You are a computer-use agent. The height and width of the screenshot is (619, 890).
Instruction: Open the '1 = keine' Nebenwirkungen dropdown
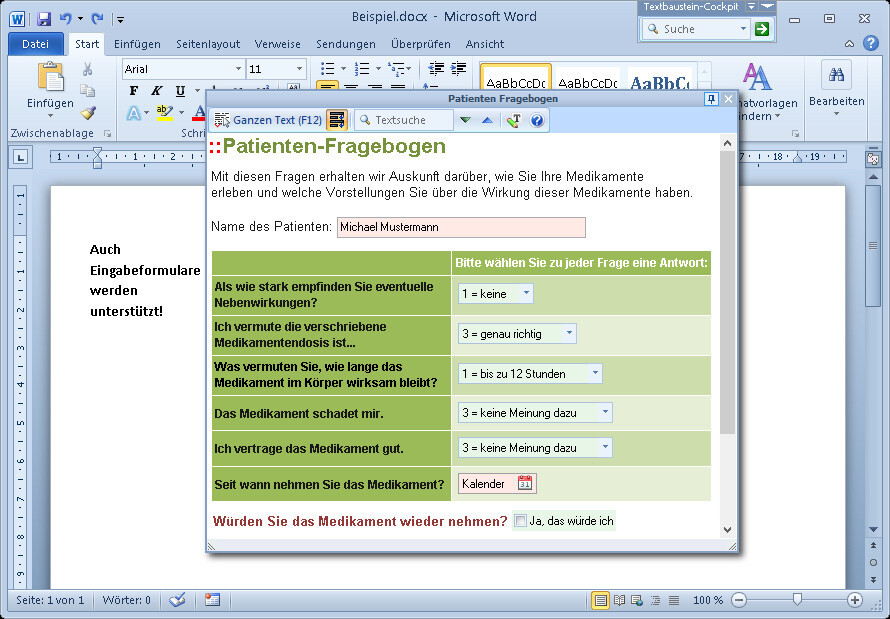coord(524,294)
